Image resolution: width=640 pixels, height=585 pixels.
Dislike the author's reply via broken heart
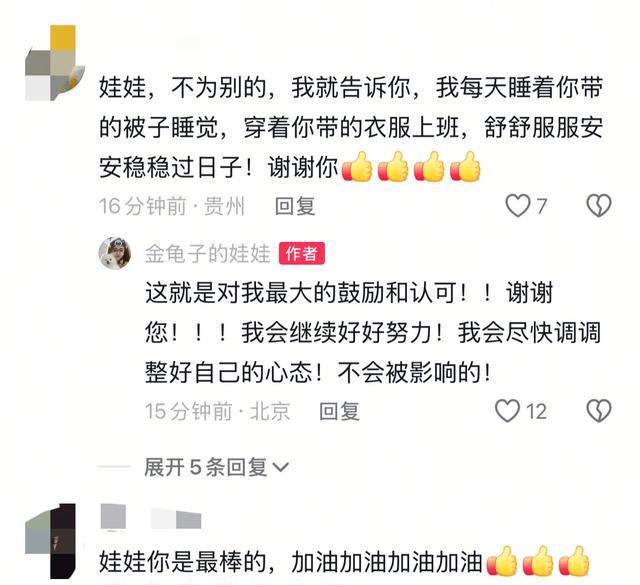point(598,411)
